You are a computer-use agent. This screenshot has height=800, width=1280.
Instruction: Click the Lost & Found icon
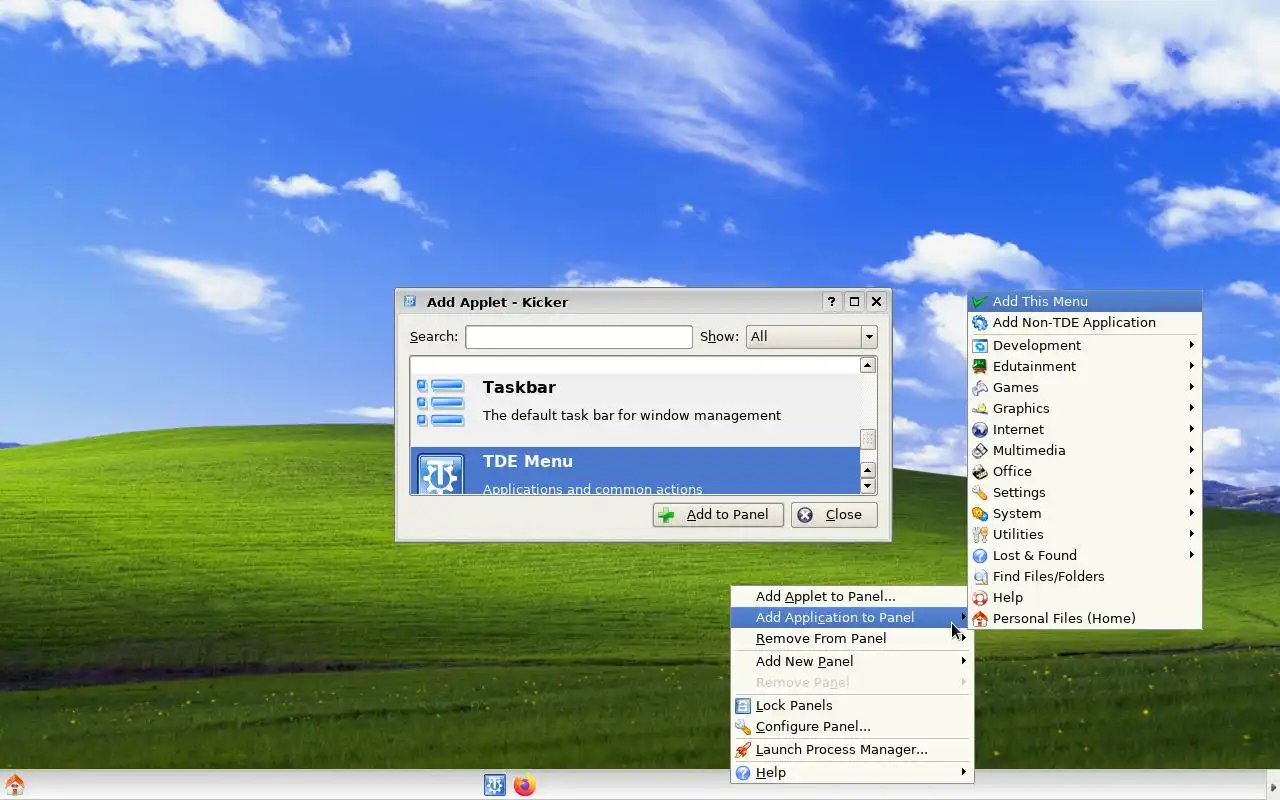tap(980, 556)
